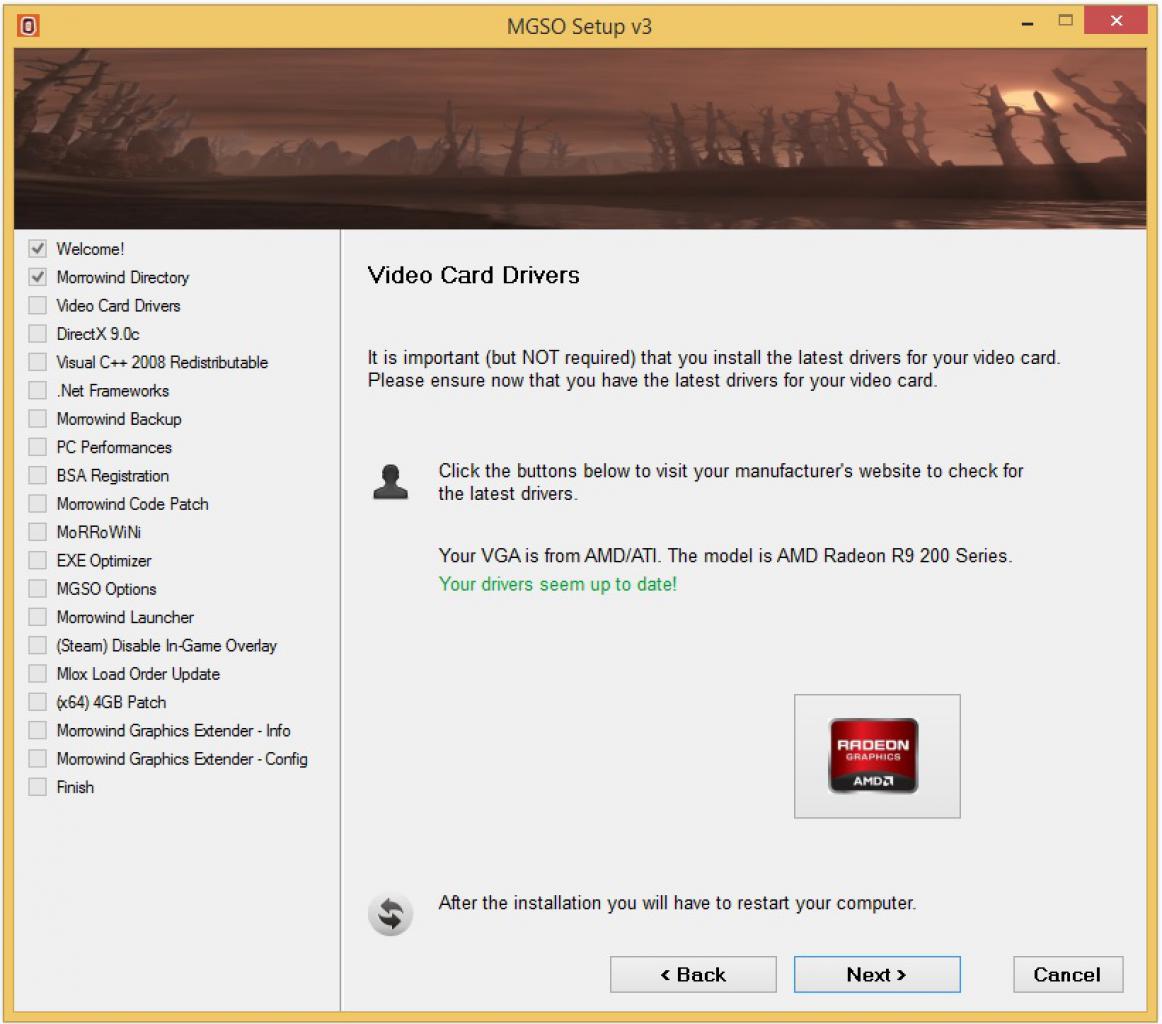Check Visual C++ 2008 Redistributable box
Image resolution: width=1162 pixels, height=1024 pixels.
tap(37, 362)
